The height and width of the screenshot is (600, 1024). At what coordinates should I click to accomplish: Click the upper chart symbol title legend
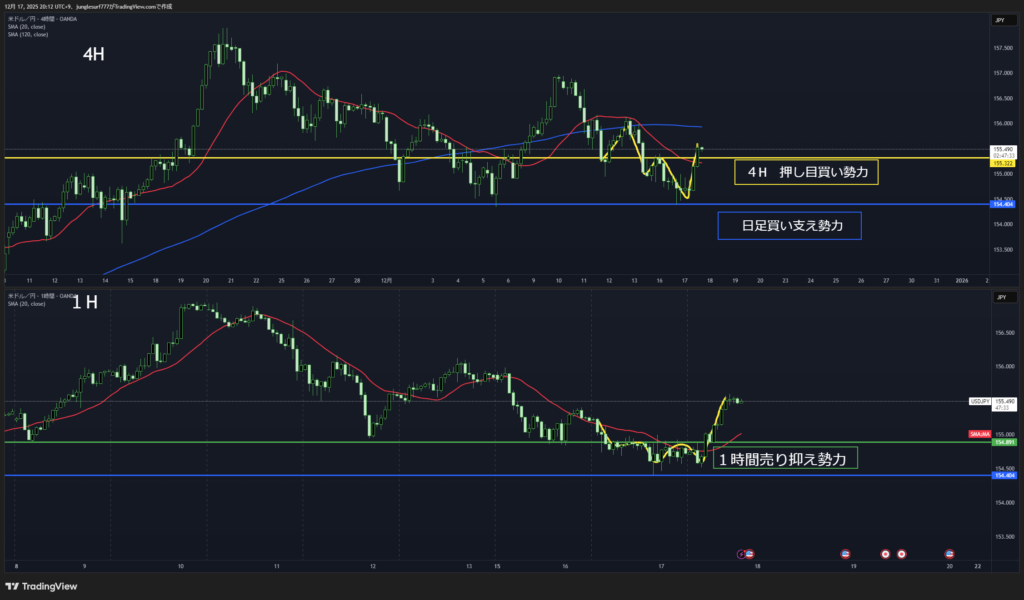(40, 20)
